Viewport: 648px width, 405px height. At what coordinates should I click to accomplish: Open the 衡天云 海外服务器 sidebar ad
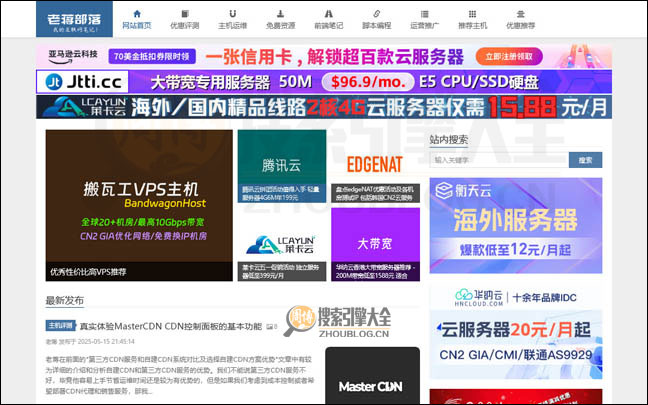pyautogui.click(x=516, y=225)
